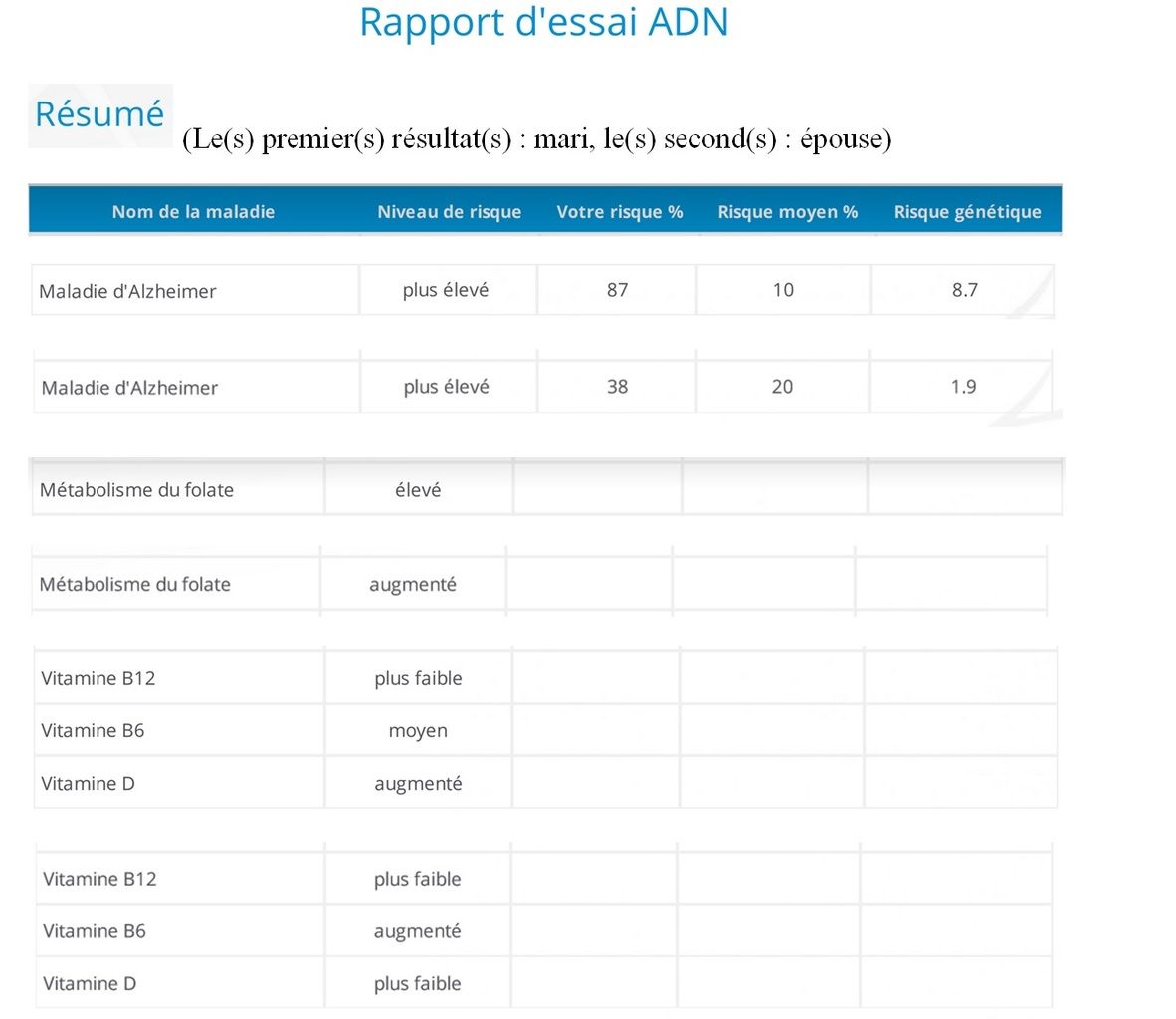Select Maladie d'Alzheimer in the row with risk 38
The height and width of the screenshot is (1019, 1176).
pos(129,388)
